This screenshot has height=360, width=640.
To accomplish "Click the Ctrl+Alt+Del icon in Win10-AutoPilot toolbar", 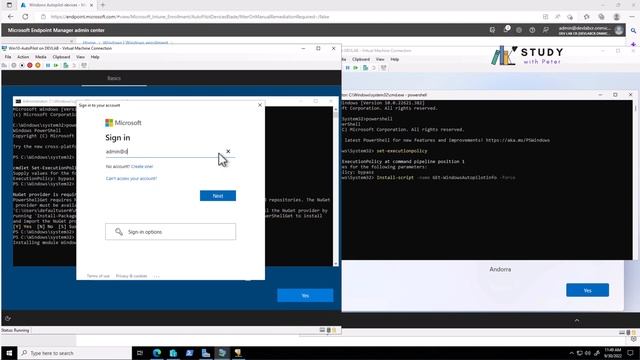I will (4, 65).
